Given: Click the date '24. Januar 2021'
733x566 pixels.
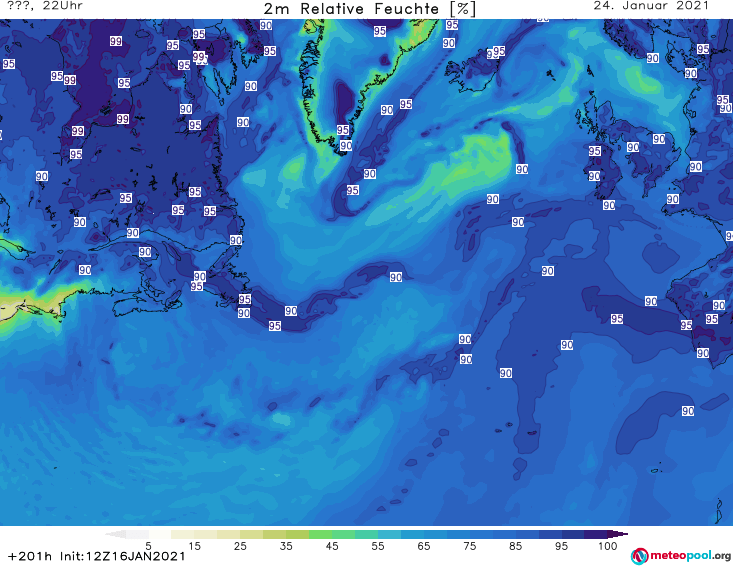Looking at the screenshot, I should point(651,6).
